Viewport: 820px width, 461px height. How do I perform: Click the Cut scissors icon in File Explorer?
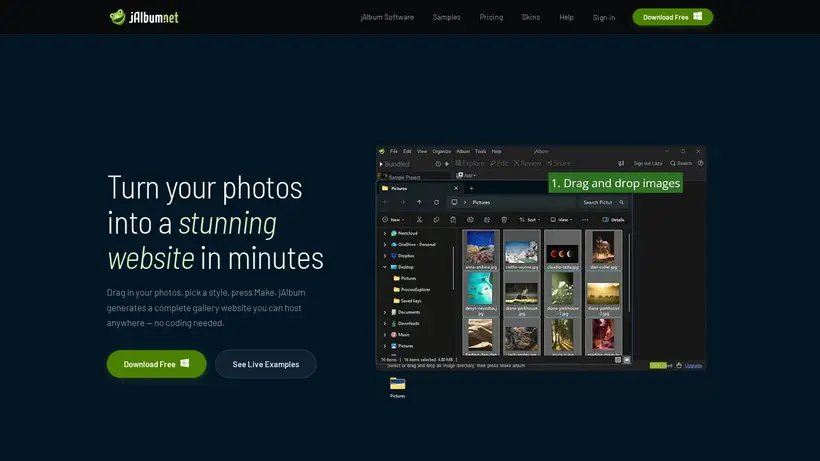[x=419, y=220]
